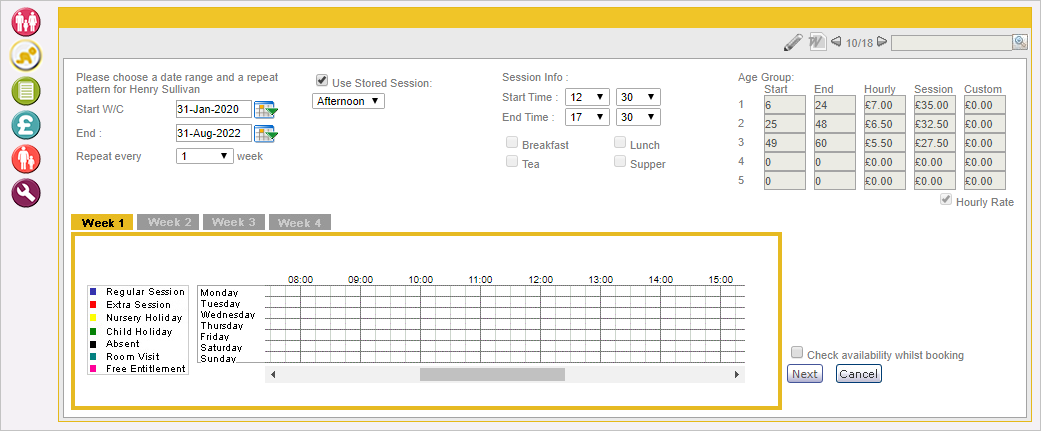
Task: Switch to the Week 4 tab
Action: click(299, 222)
